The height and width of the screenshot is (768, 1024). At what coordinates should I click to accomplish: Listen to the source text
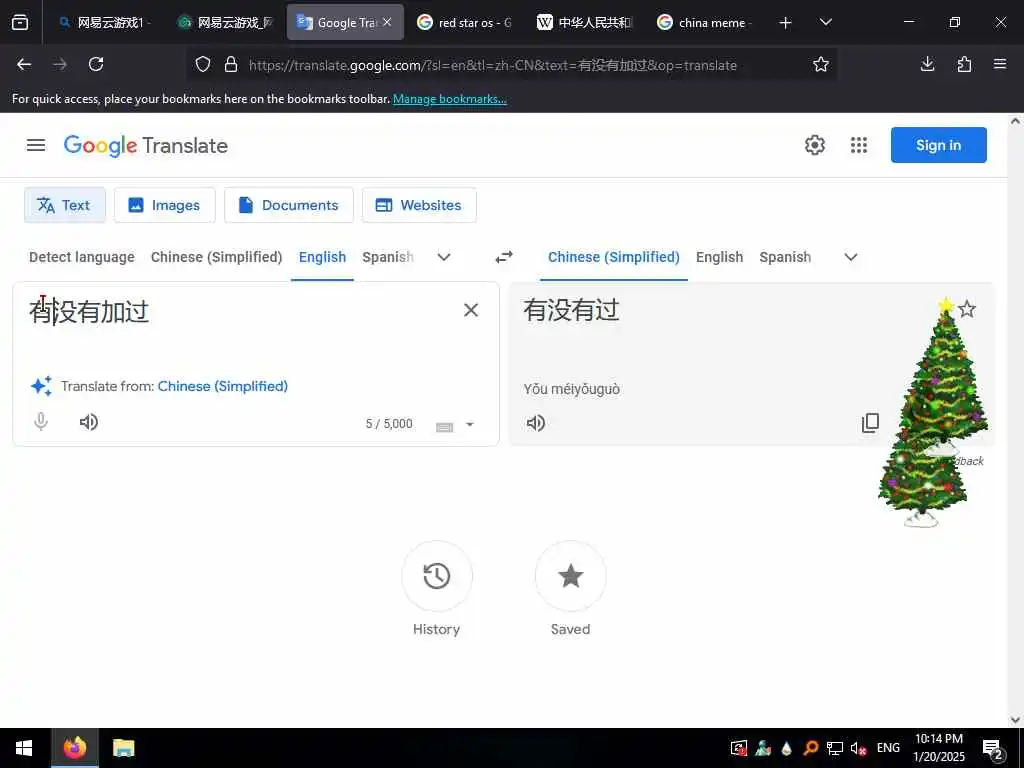coord(89,422)
